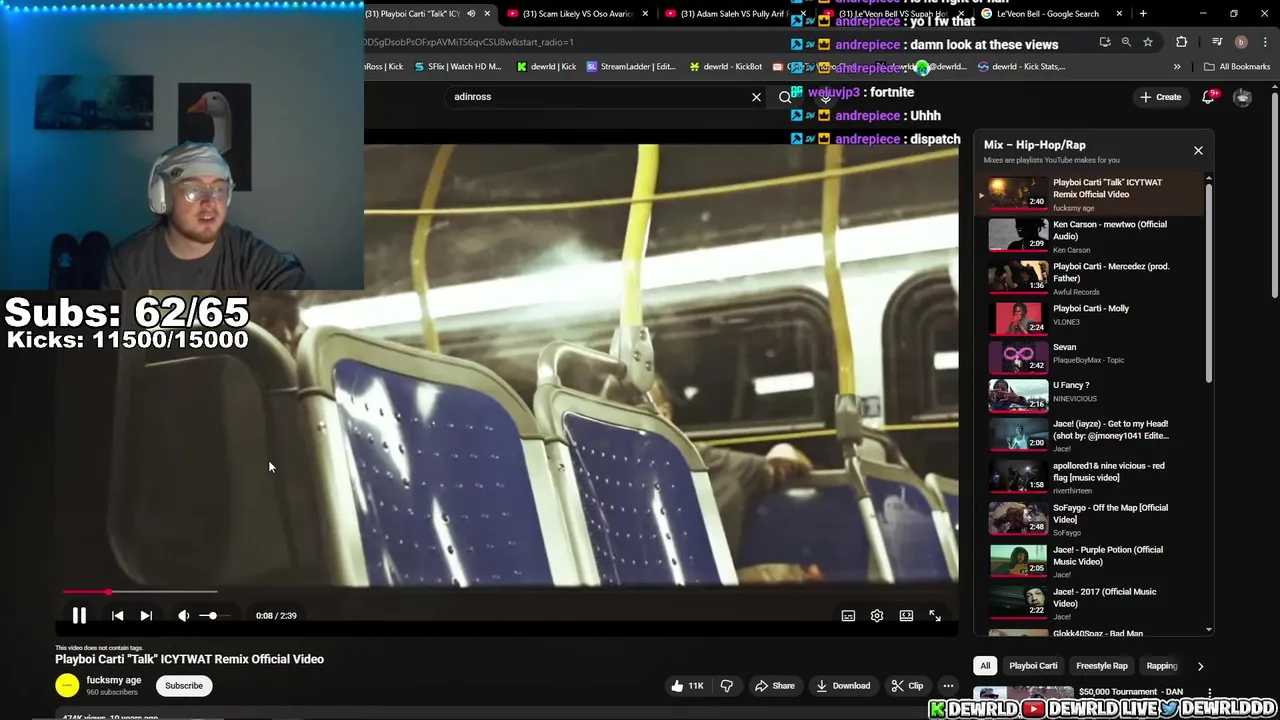Image resolution: width=1280 pixels, height=720 pixels.
Task: Select the Rapping filter chip
Action: (x=1161, y=666)
